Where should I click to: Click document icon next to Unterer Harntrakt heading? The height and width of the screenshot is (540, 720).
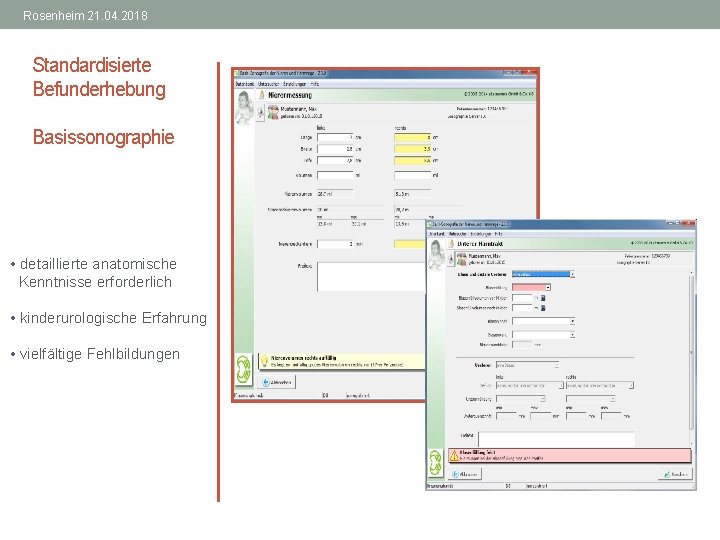(x=451, y=244)
